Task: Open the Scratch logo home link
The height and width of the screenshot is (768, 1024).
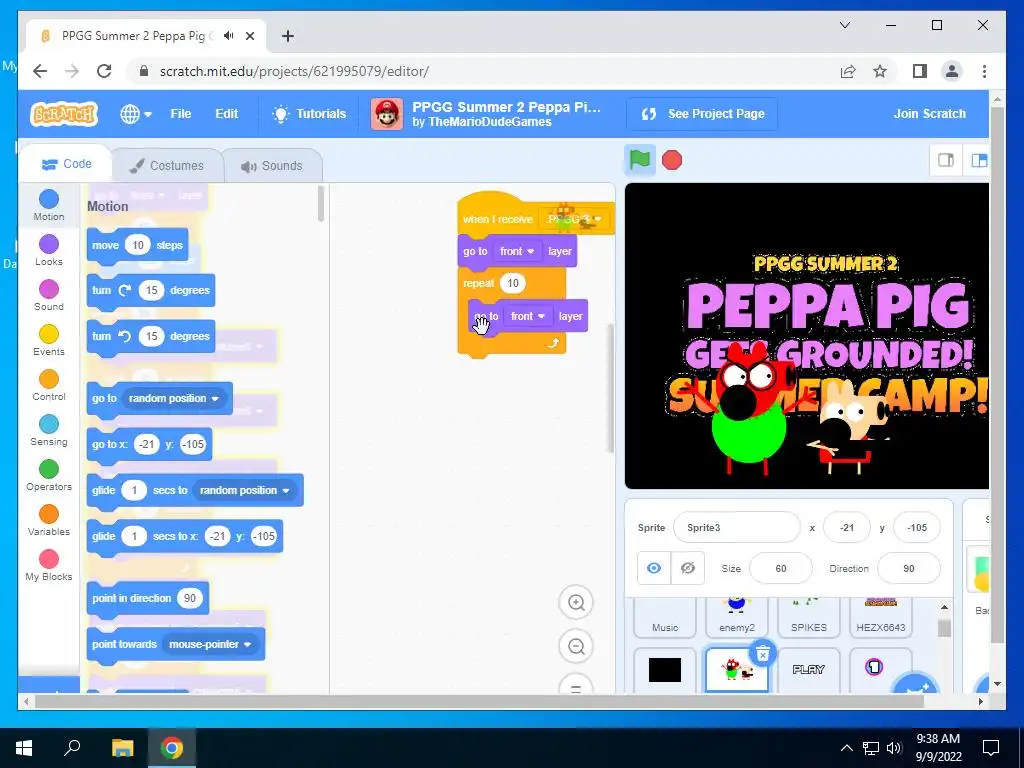Action: click(63, 114)
